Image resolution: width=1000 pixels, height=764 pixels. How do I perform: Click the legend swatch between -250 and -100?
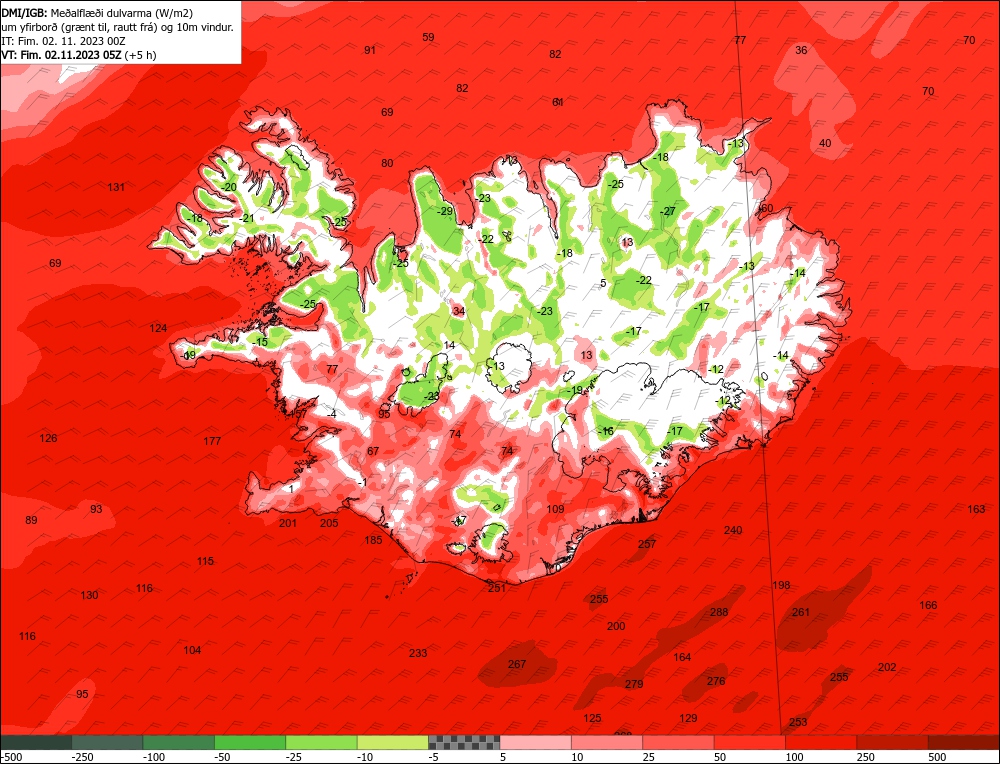click(x=107, y=742)
